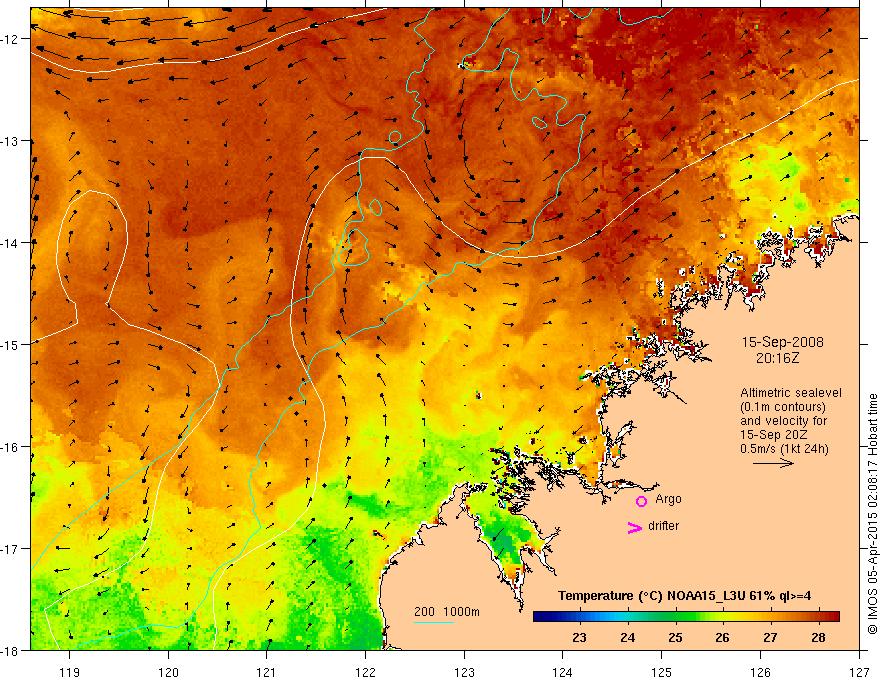The image size is (880, 680).
Task: Click the 'Temperature (°C) NOAA15_L3U 61% ql>=4' title
Action: point(684,596)
